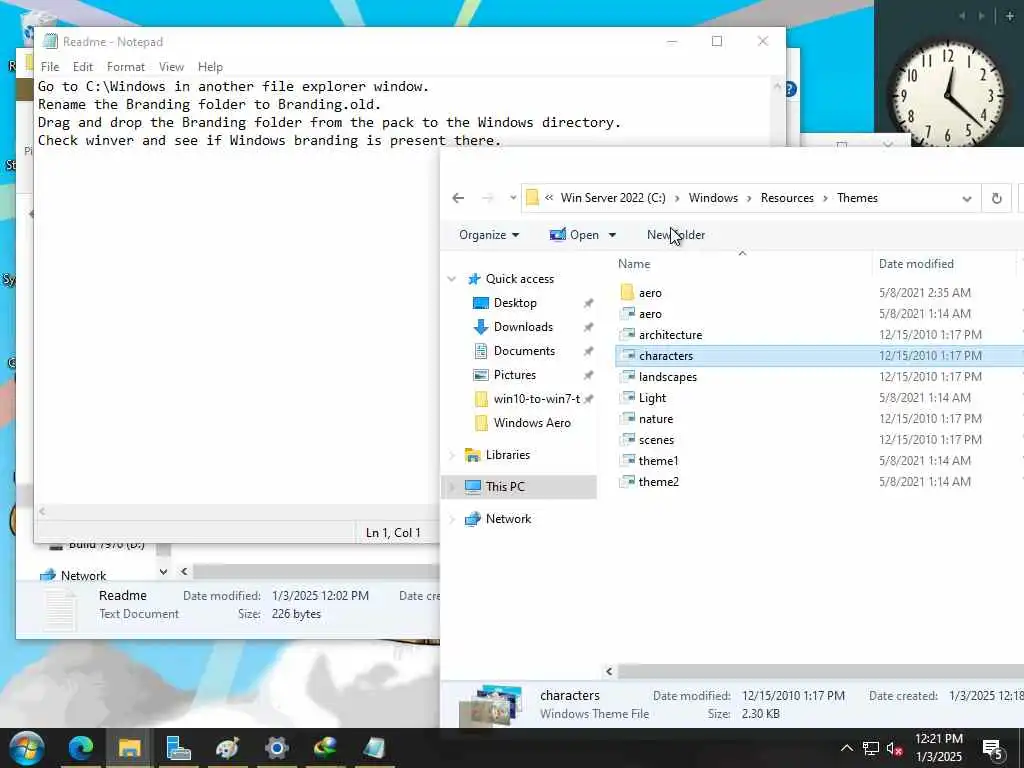The image size is (1024, 768).
Task: Click the Notepad taskbar icon
Action: (374, 748)
